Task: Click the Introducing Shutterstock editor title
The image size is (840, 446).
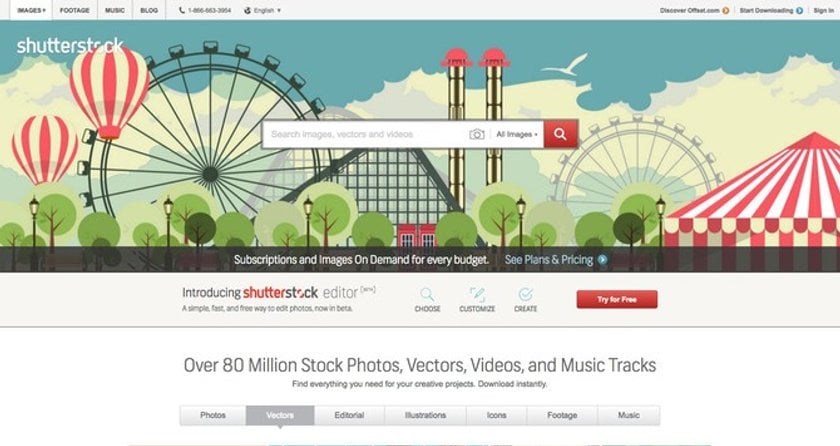Action: coord(279,292)
